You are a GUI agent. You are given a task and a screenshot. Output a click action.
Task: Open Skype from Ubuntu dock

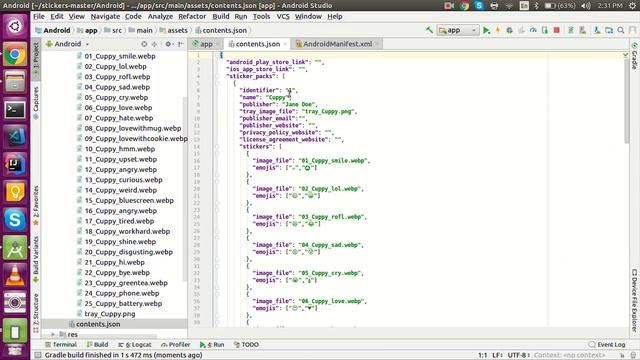pos(15,219)
